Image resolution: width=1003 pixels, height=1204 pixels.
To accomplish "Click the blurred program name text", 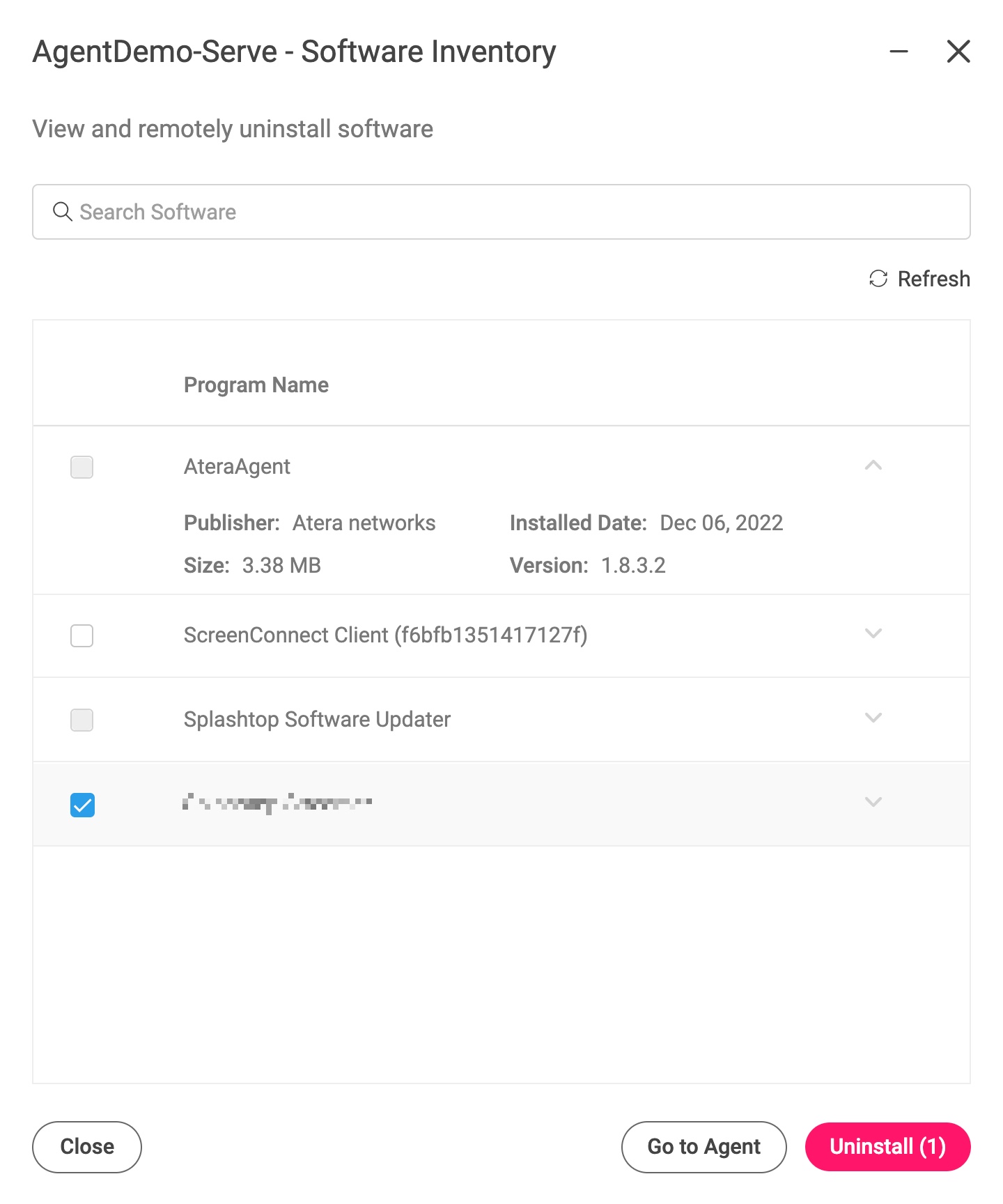I will [277, 803].
